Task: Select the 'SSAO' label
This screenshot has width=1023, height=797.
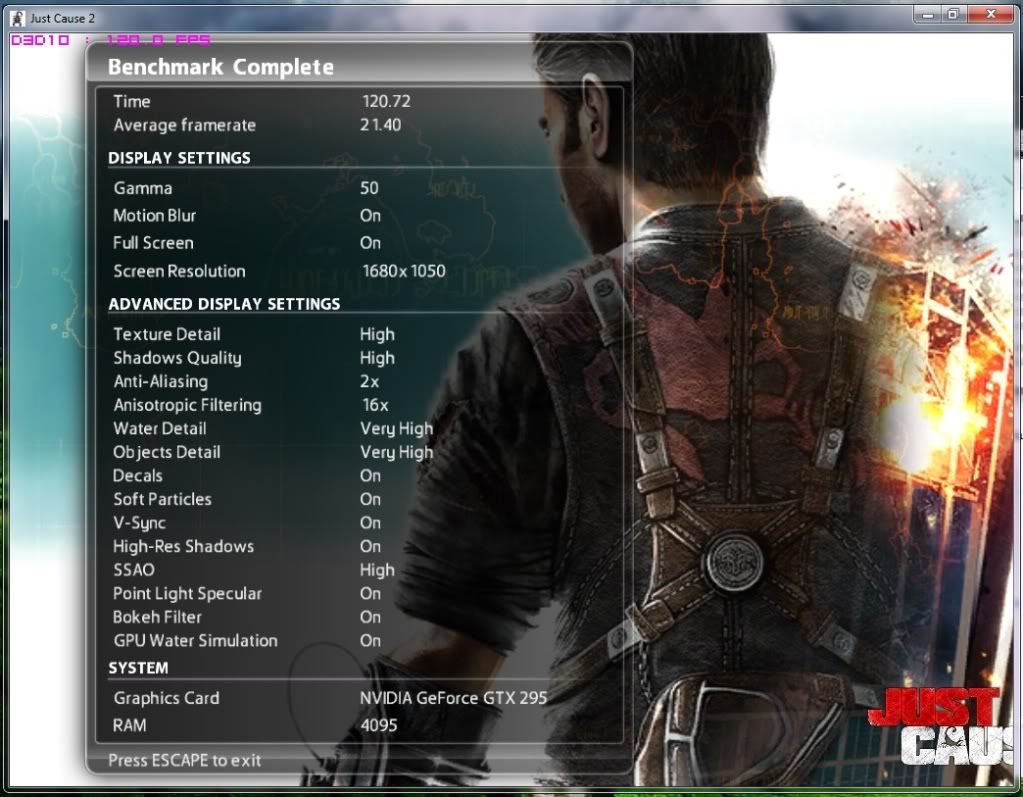Action: pyautogui.click(x=134, y=569)
